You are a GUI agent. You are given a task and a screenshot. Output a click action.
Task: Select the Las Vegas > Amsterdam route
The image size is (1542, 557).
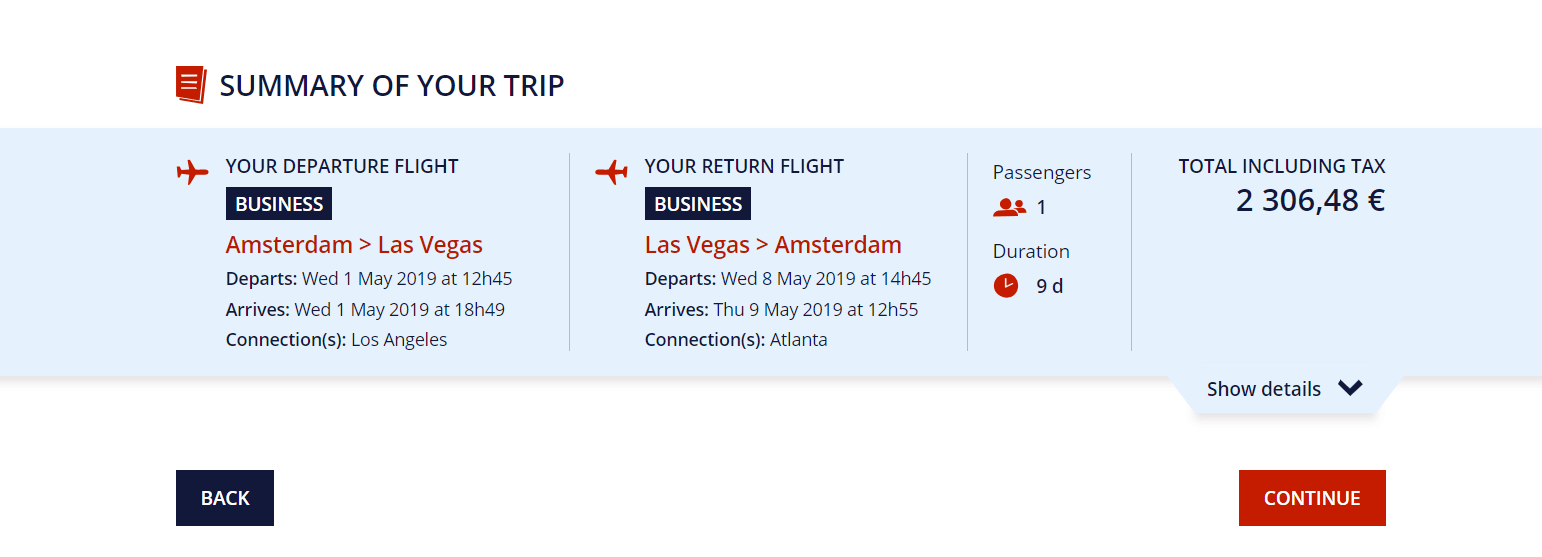(773, 245)
